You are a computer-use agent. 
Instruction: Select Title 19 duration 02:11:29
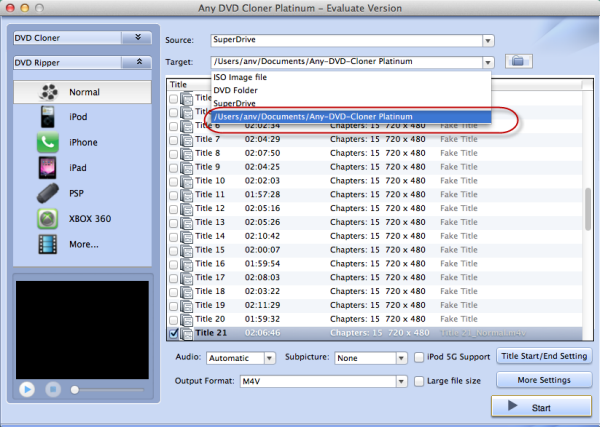point(262,305)
